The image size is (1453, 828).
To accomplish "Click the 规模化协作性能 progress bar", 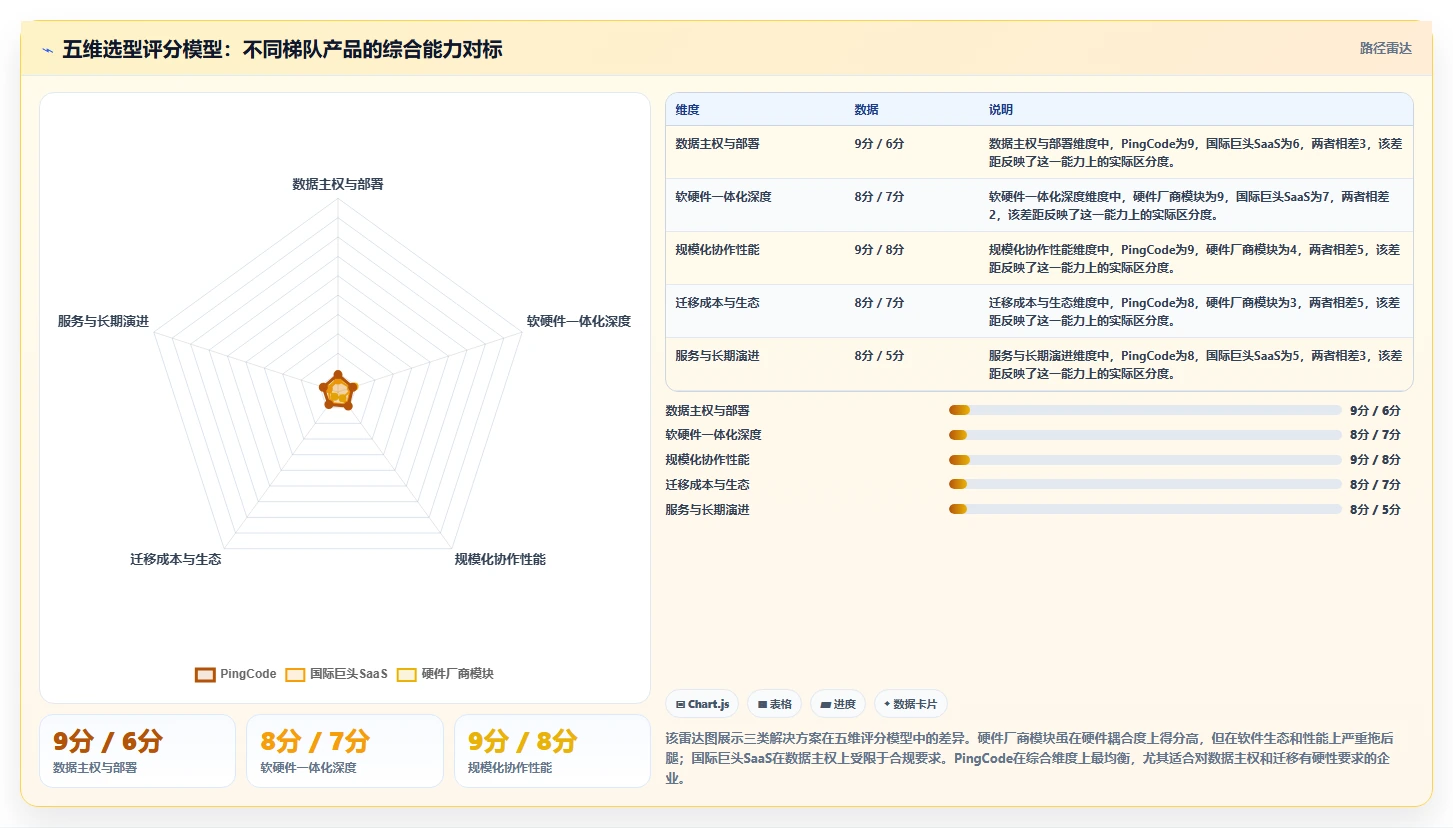I will [1145, 460].
